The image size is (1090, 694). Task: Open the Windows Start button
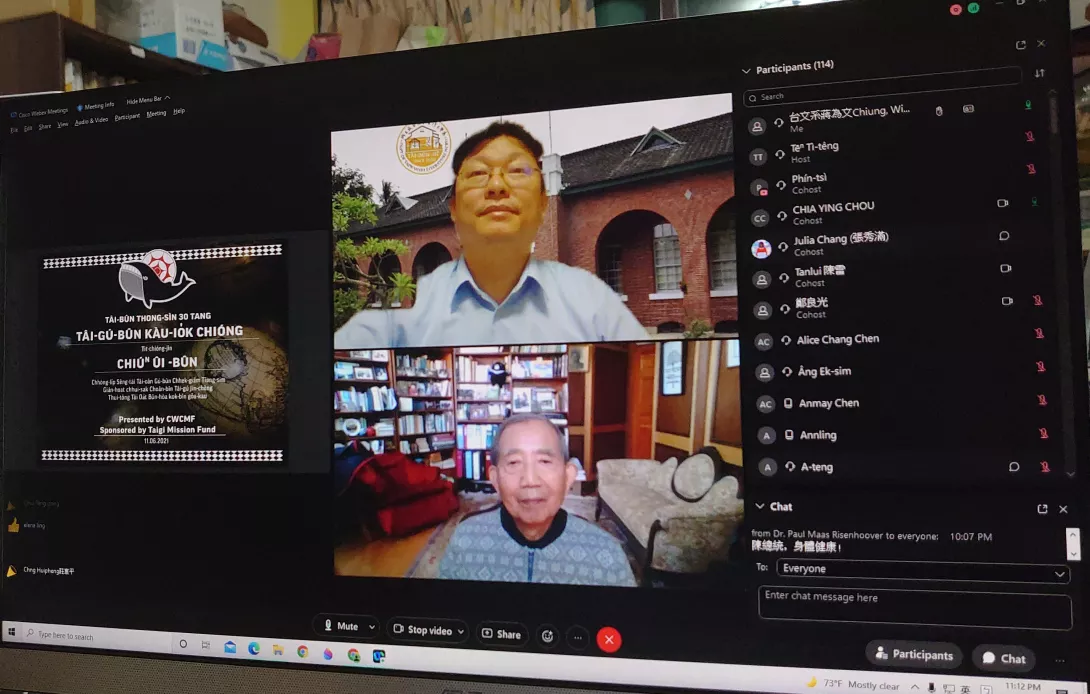click(11, 631)
